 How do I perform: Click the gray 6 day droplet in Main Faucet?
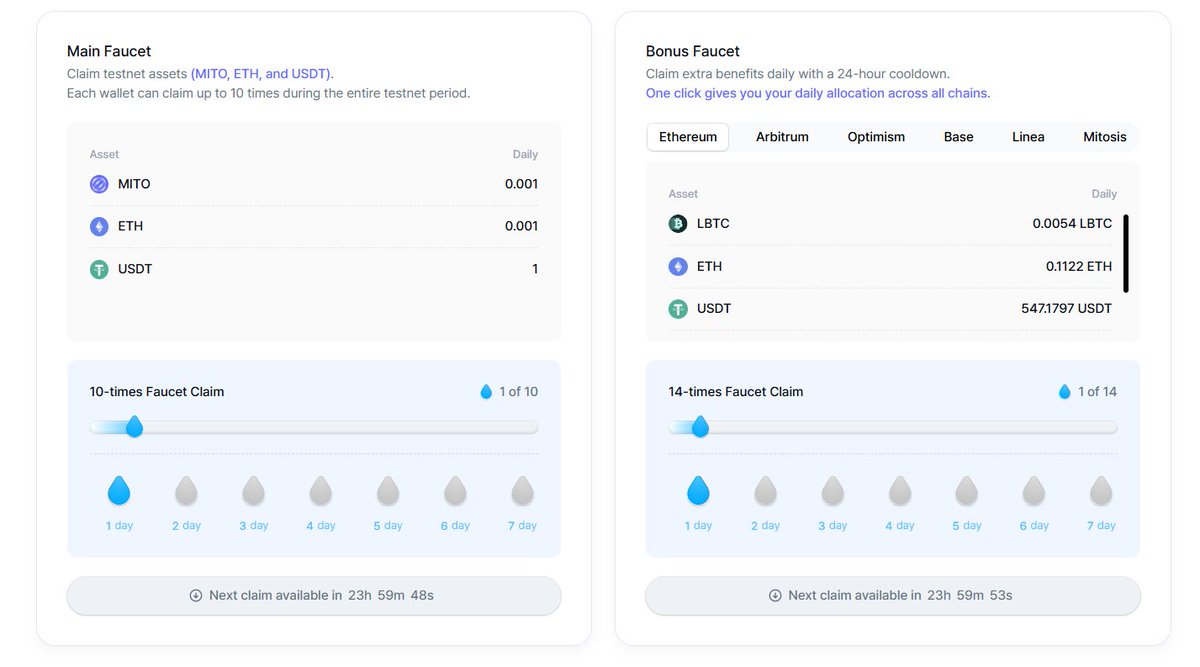point(455,491)
